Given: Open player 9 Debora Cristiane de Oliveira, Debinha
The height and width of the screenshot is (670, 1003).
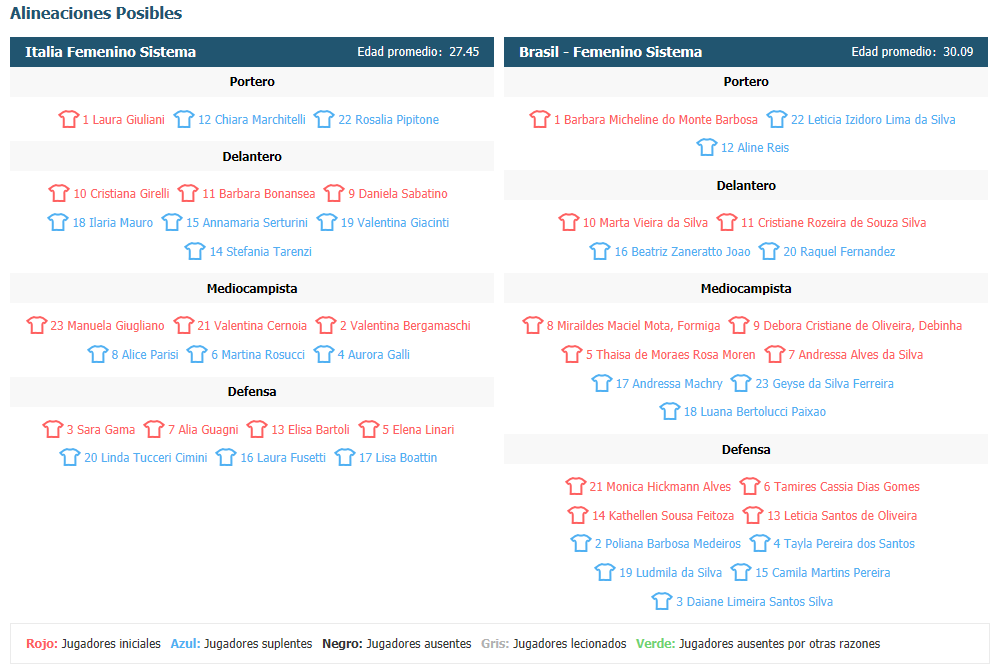Looking at the screenshot, I should (857, 326).
